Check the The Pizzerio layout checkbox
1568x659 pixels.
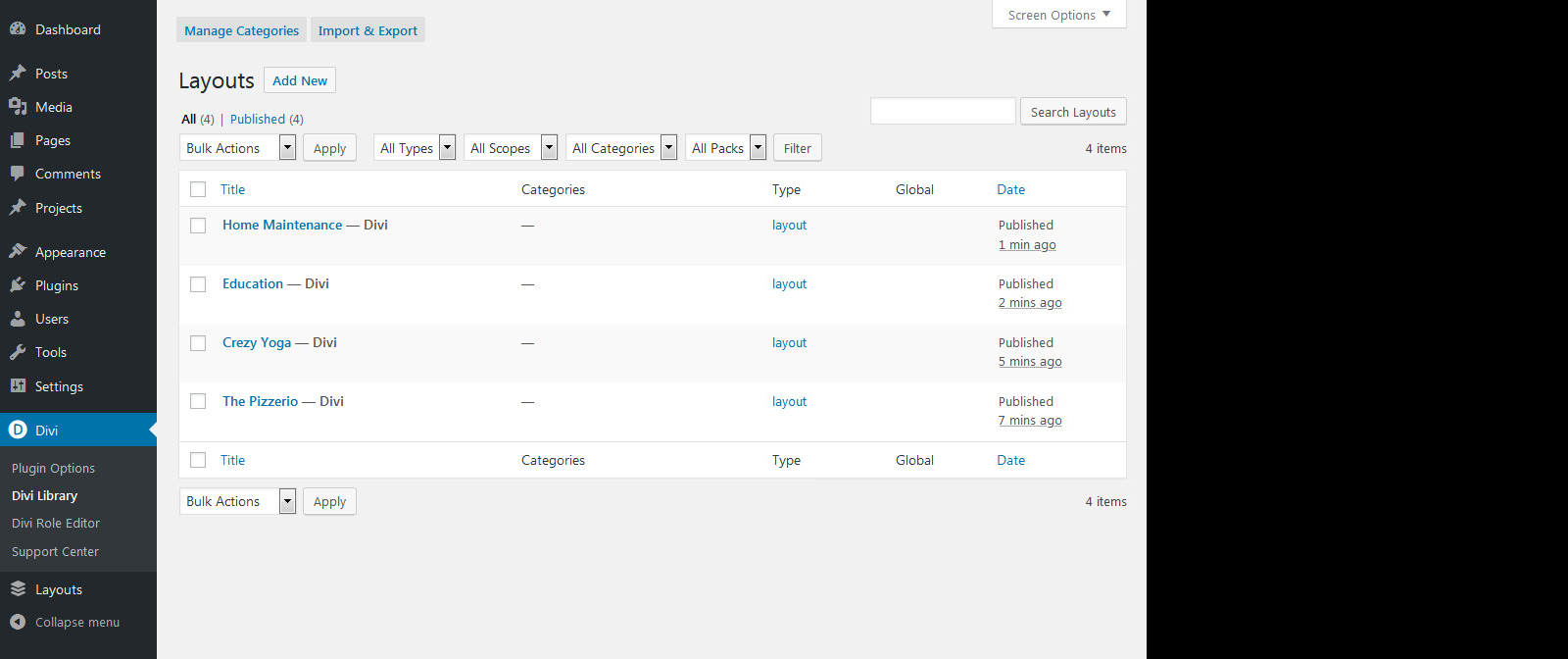coord(198,401)
